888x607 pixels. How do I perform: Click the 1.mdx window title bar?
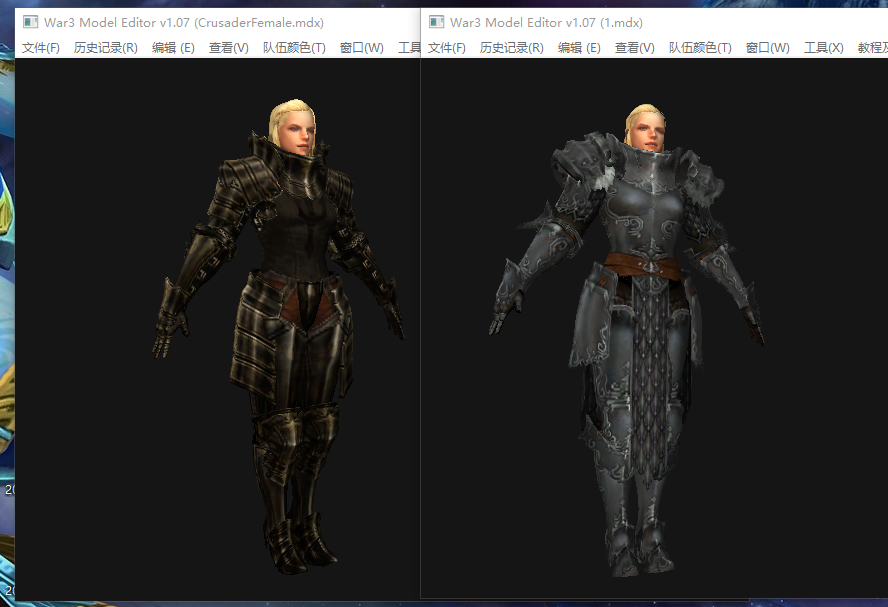pos(655,23)
